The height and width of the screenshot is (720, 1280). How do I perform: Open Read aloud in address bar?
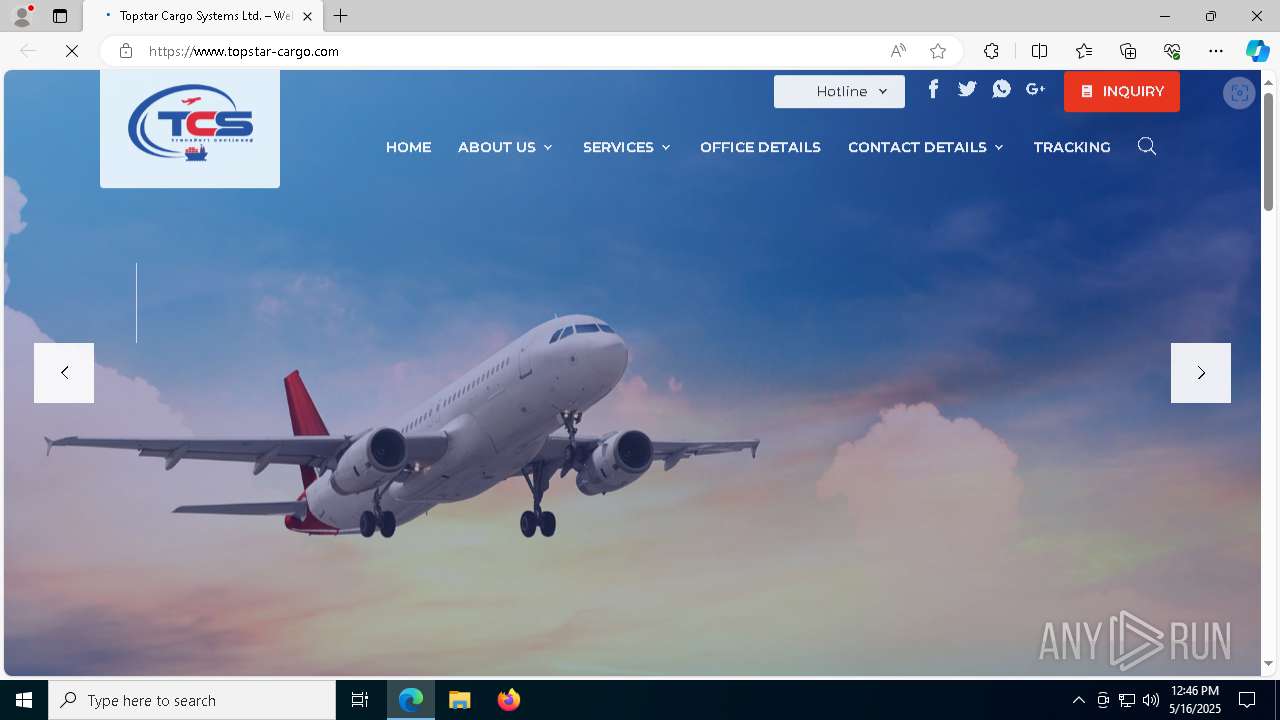pyautogui.click(x=898, y=51)
